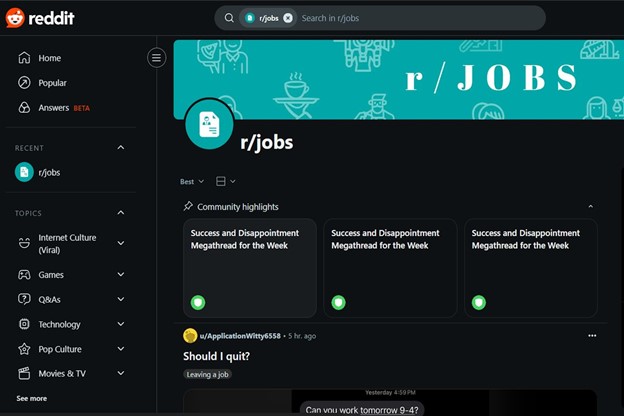Expand the Games topic chevron

(x=121, y=274)
